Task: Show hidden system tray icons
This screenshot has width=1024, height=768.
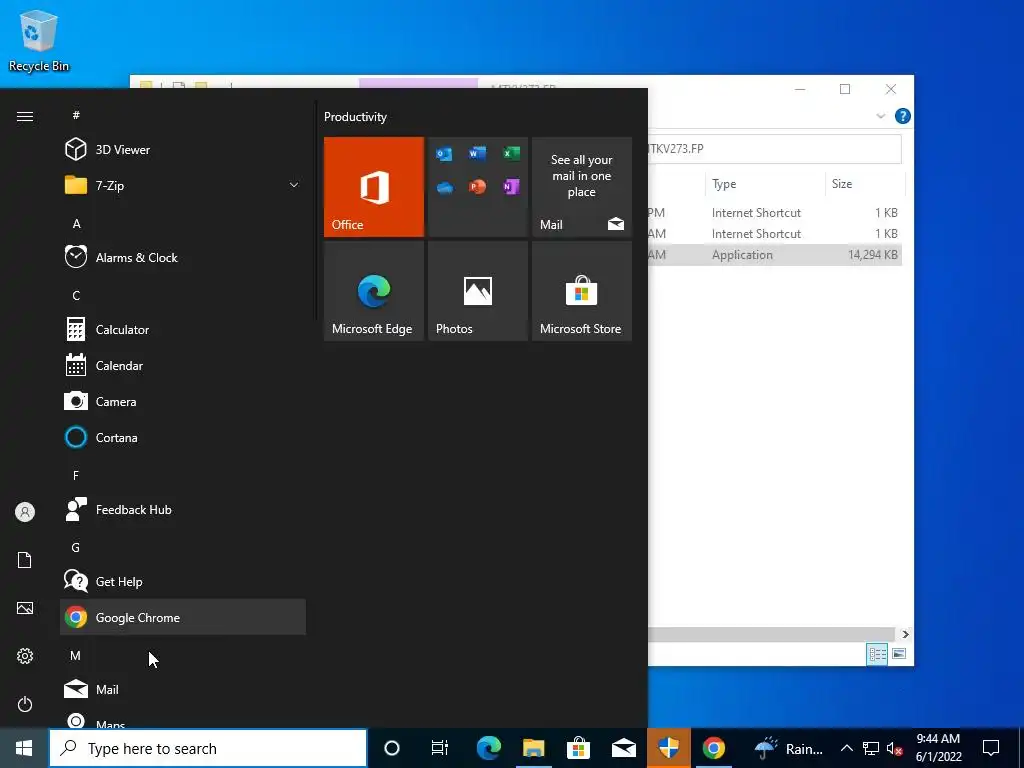Action: 846,748
